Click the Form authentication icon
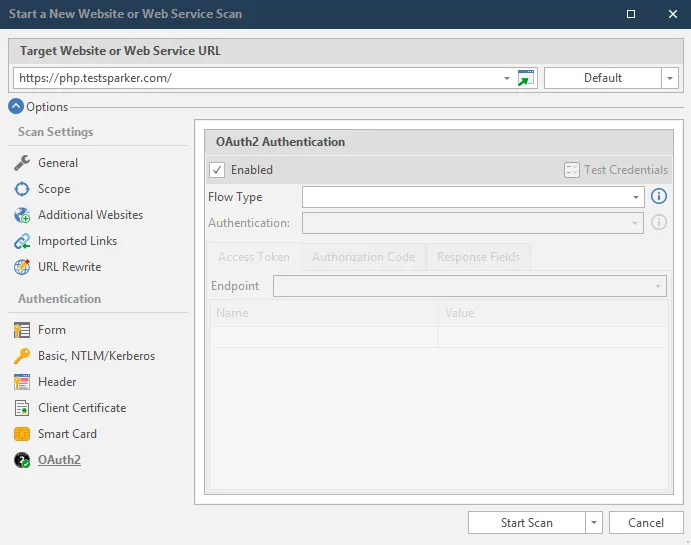 (x=22, y=330)
